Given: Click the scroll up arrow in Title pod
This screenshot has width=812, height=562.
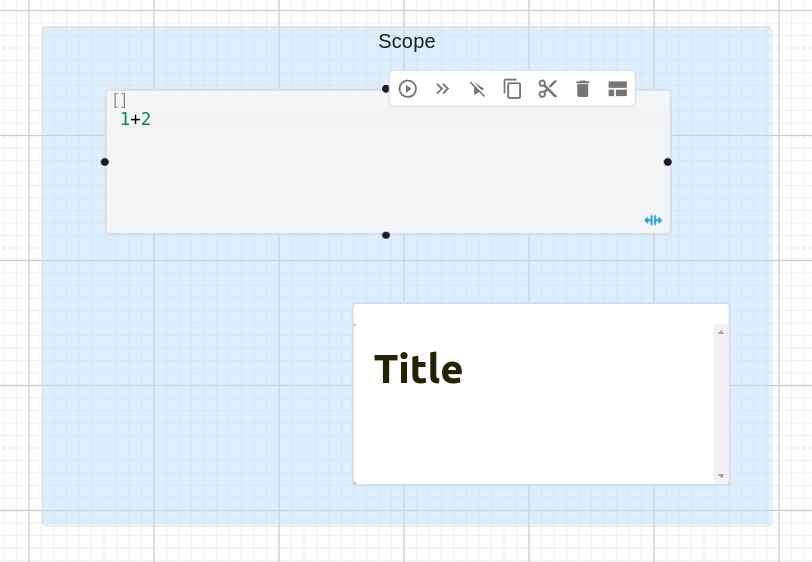Looking at the screenshot, I should [x=721, y=332].
